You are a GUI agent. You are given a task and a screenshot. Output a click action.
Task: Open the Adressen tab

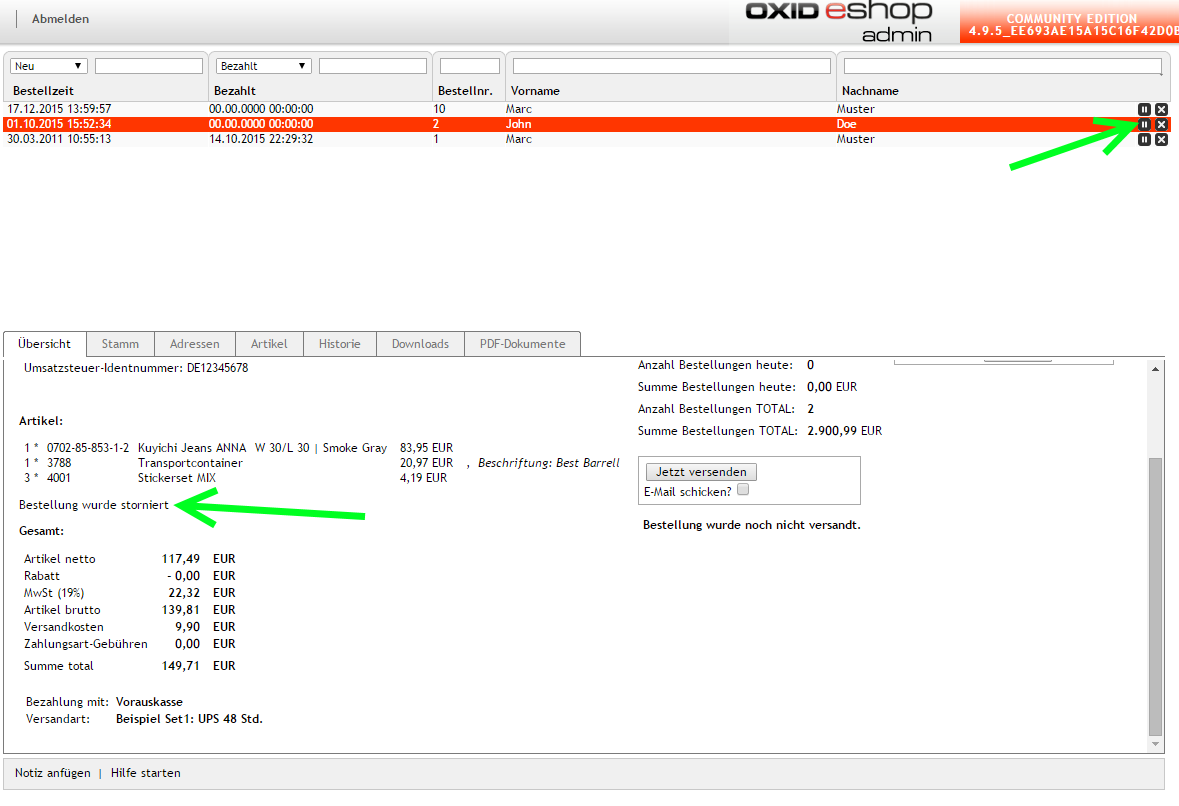coord(195,344)
